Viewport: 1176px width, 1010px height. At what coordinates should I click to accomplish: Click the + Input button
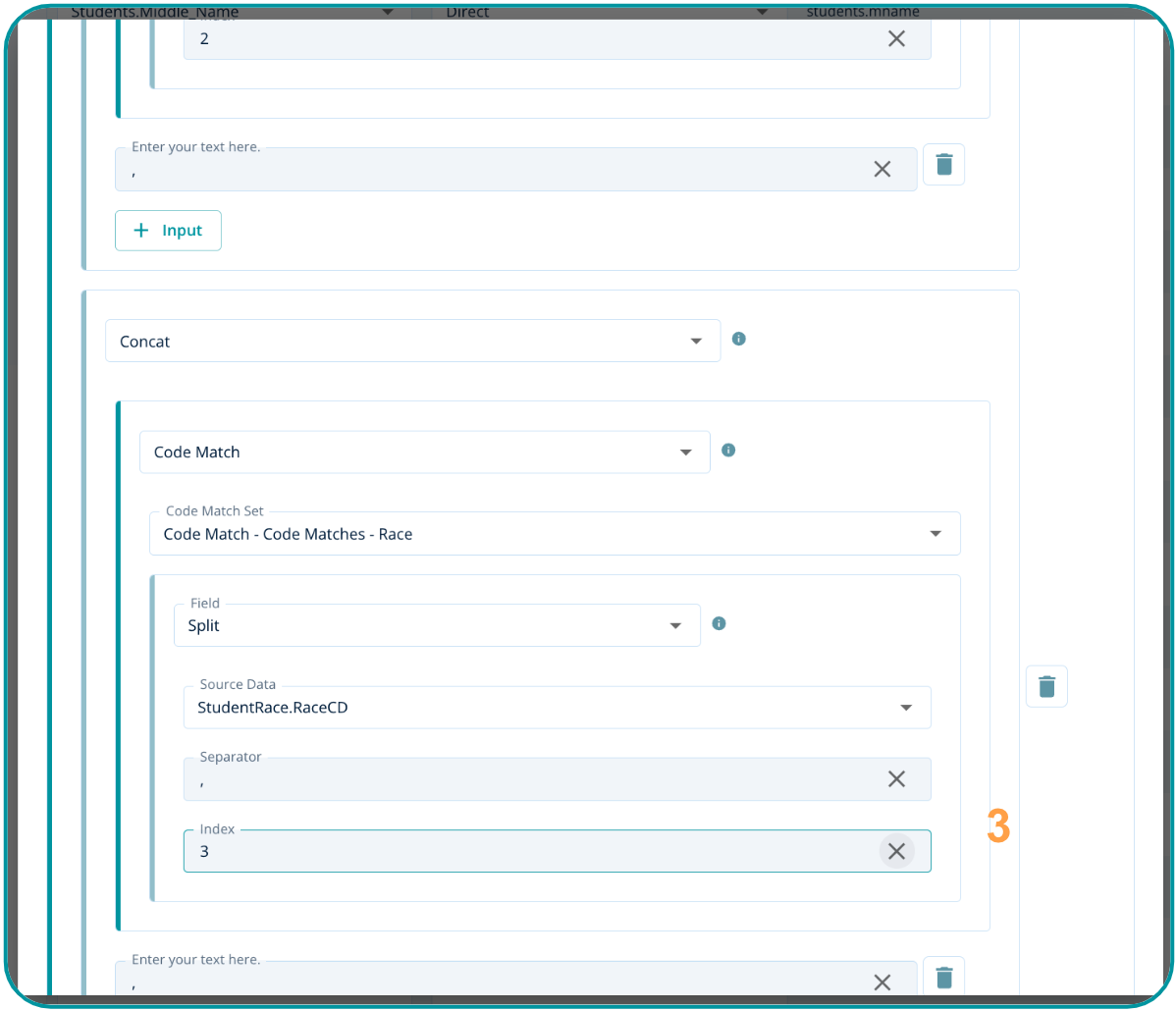point(168,231)
